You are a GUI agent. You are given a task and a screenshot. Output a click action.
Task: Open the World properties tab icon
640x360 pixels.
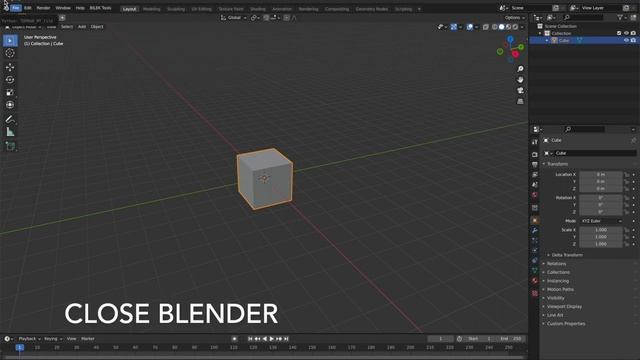coord(535,195)
